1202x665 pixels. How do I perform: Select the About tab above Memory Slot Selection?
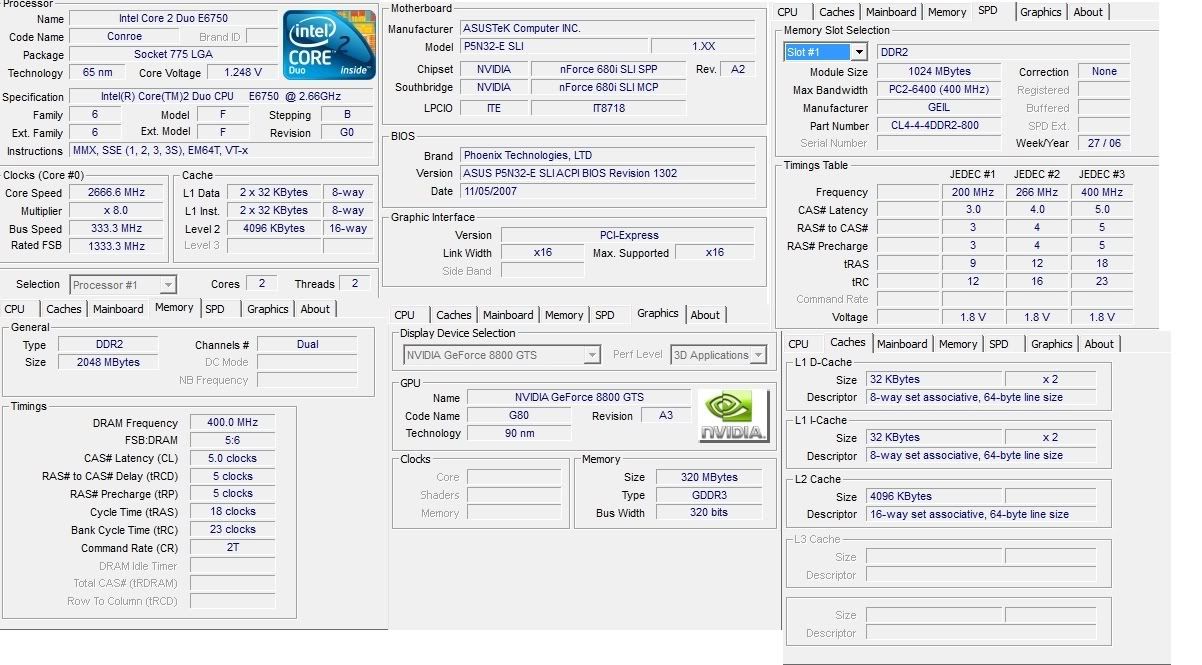pos(1088,12)
